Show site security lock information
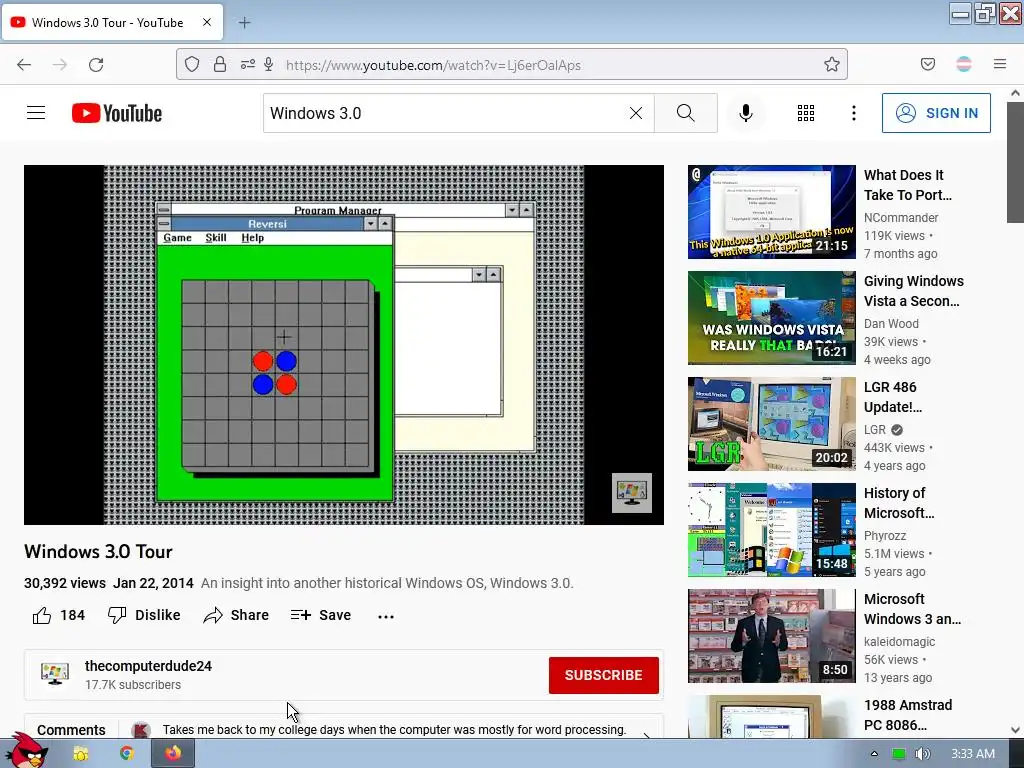 220,64
